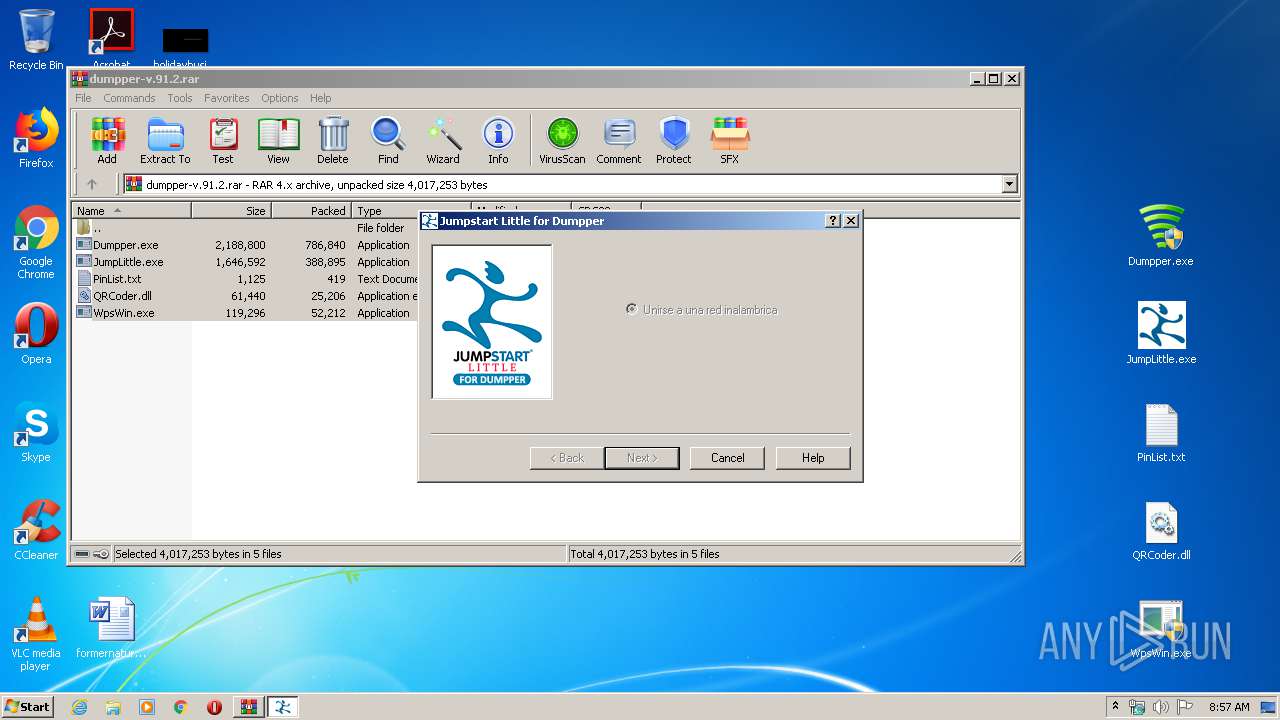
Task: Click the drive icon in WinRAR status bar
Action: click(x=83, y=554)
